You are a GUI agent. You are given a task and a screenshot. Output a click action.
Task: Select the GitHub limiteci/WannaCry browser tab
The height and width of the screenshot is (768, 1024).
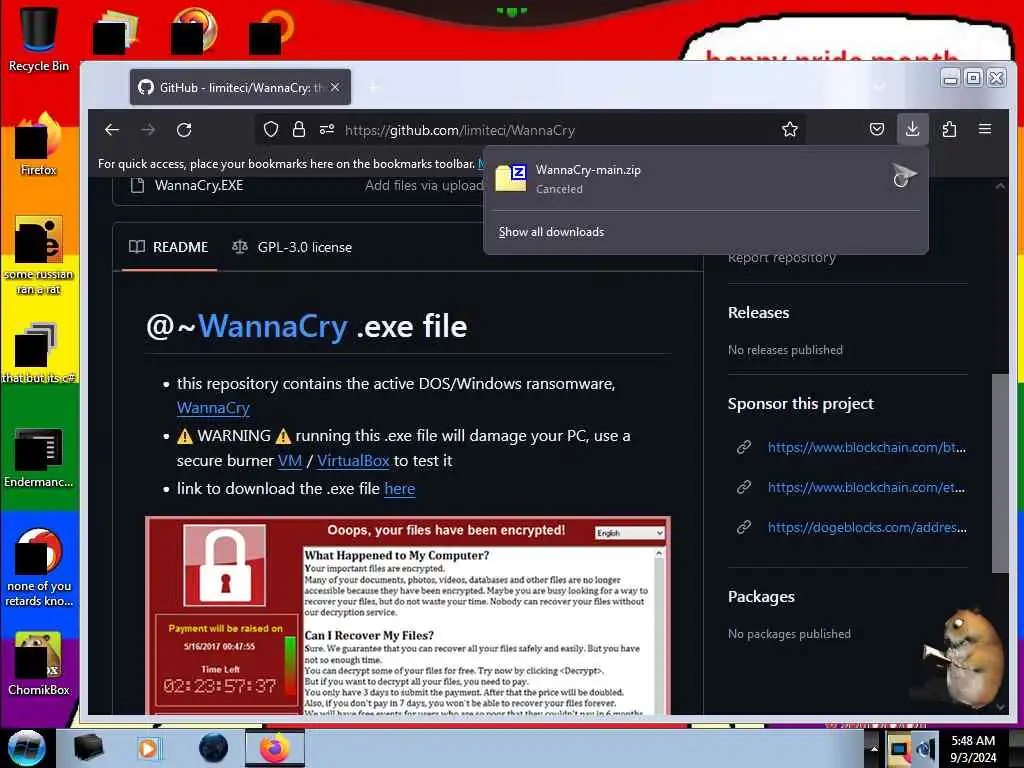click(x=240, y=87)
